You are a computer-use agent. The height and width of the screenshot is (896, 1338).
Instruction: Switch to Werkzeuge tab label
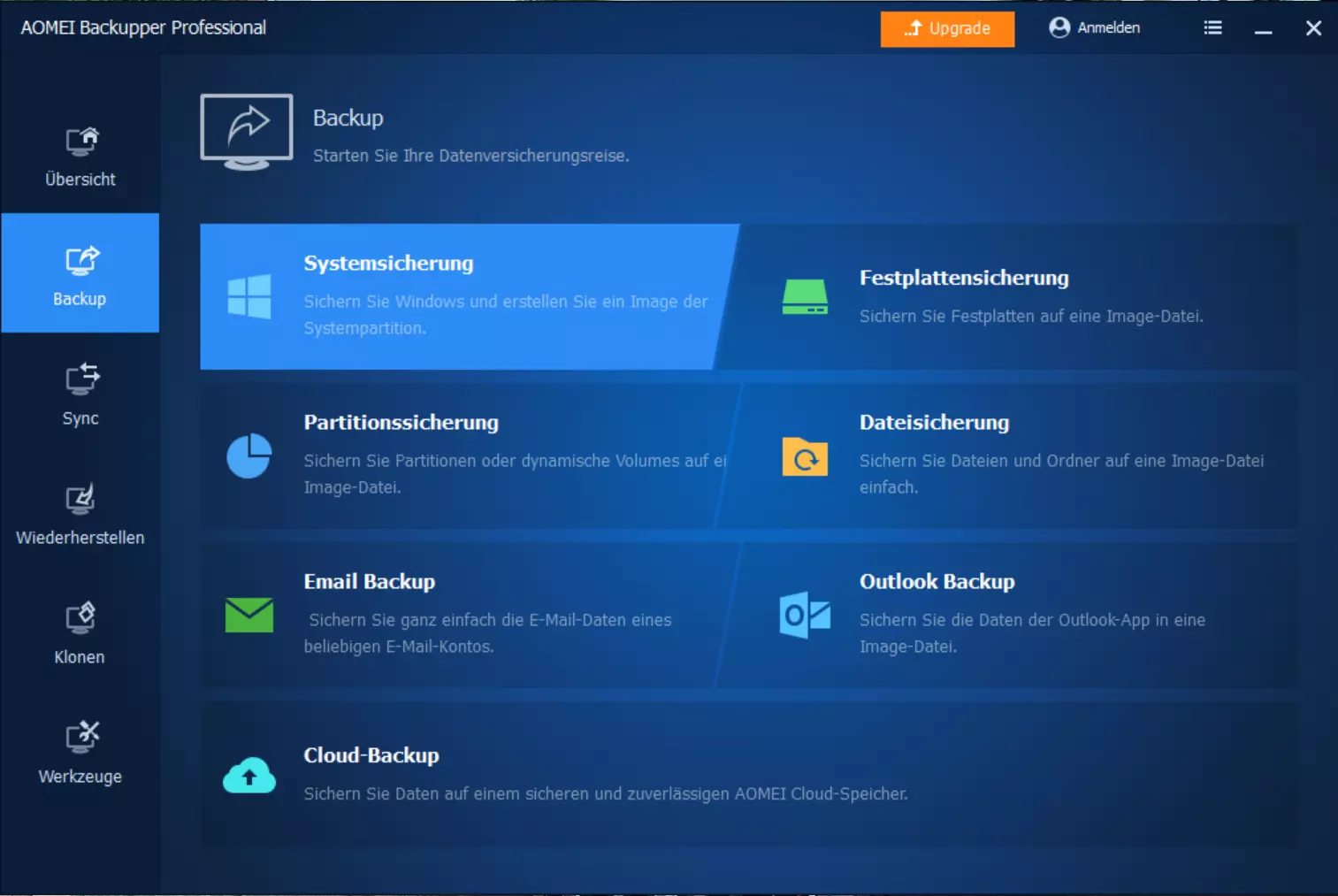tap(80, 777)
